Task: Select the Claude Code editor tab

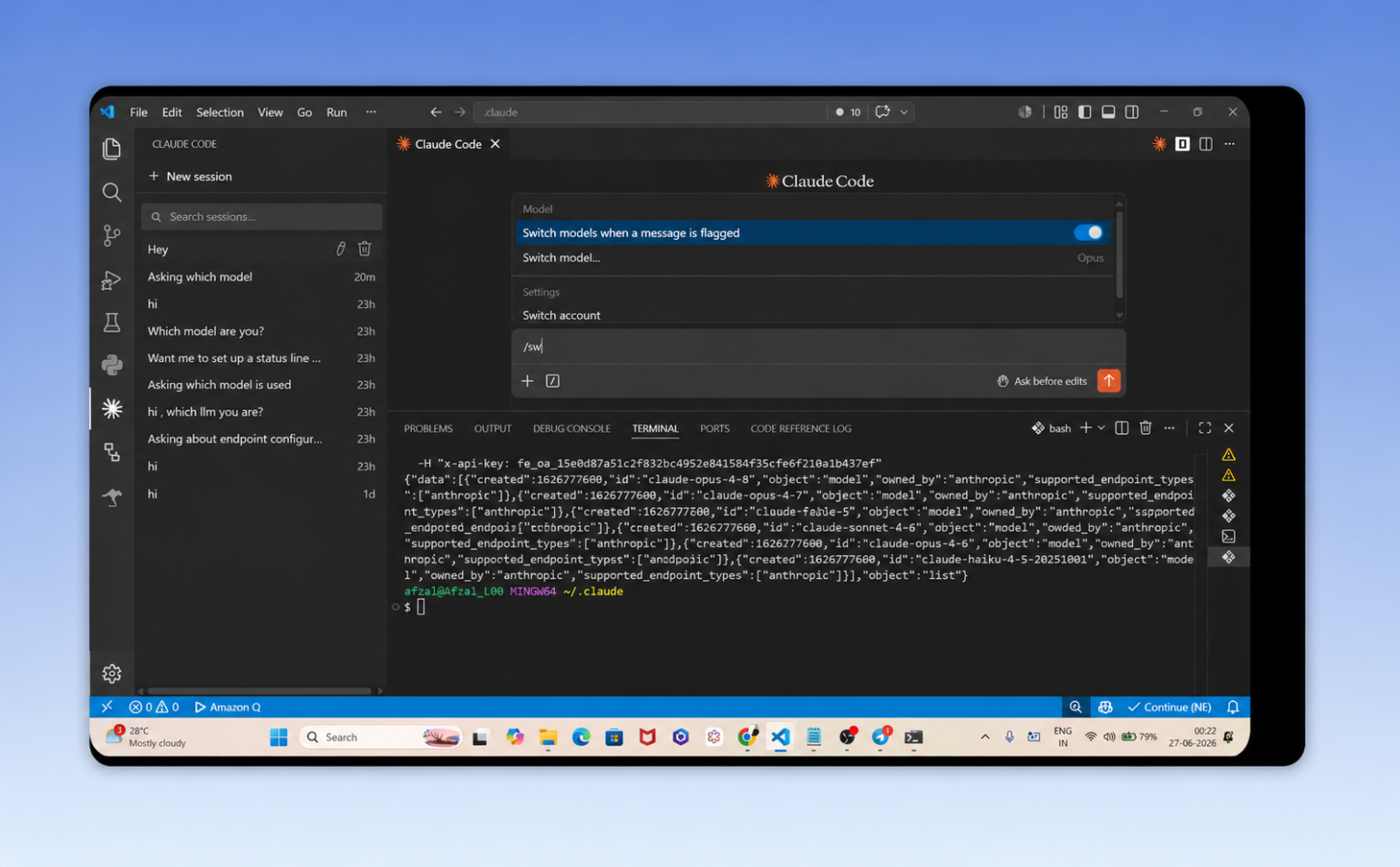Action: [448, 144]
